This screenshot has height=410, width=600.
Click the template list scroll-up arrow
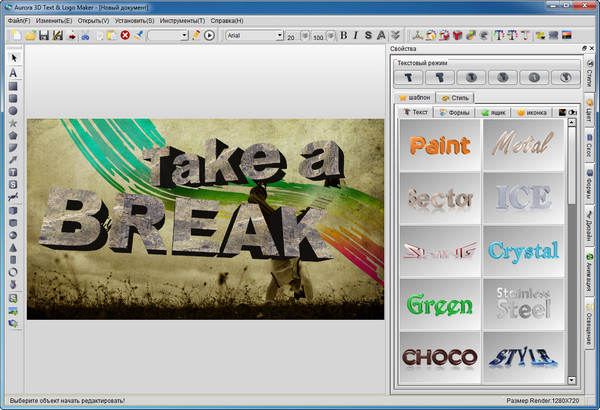[x=572, y=123]
